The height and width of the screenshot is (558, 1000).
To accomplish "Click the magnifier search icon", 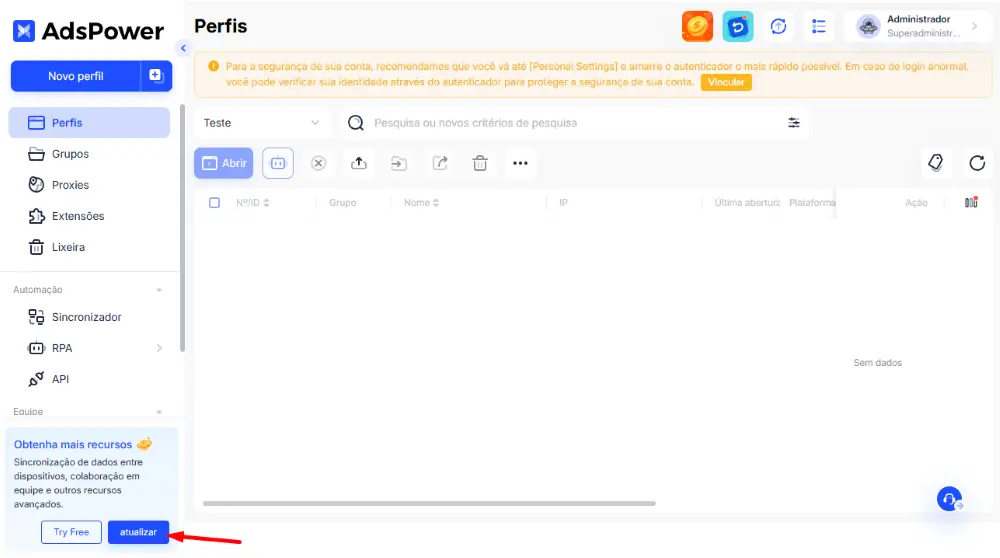I will coord(356,122).
